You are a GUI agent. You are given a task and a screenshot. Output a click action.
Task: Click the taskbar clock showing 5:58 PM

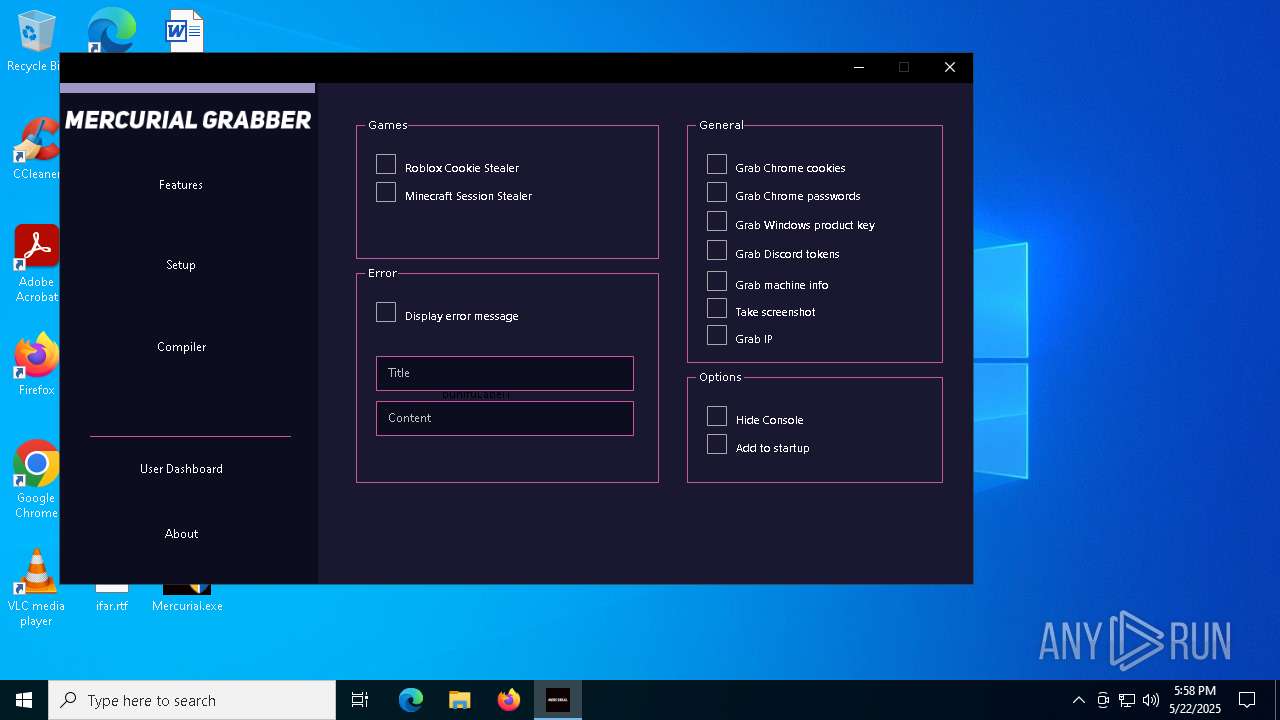pos(1195,700)
